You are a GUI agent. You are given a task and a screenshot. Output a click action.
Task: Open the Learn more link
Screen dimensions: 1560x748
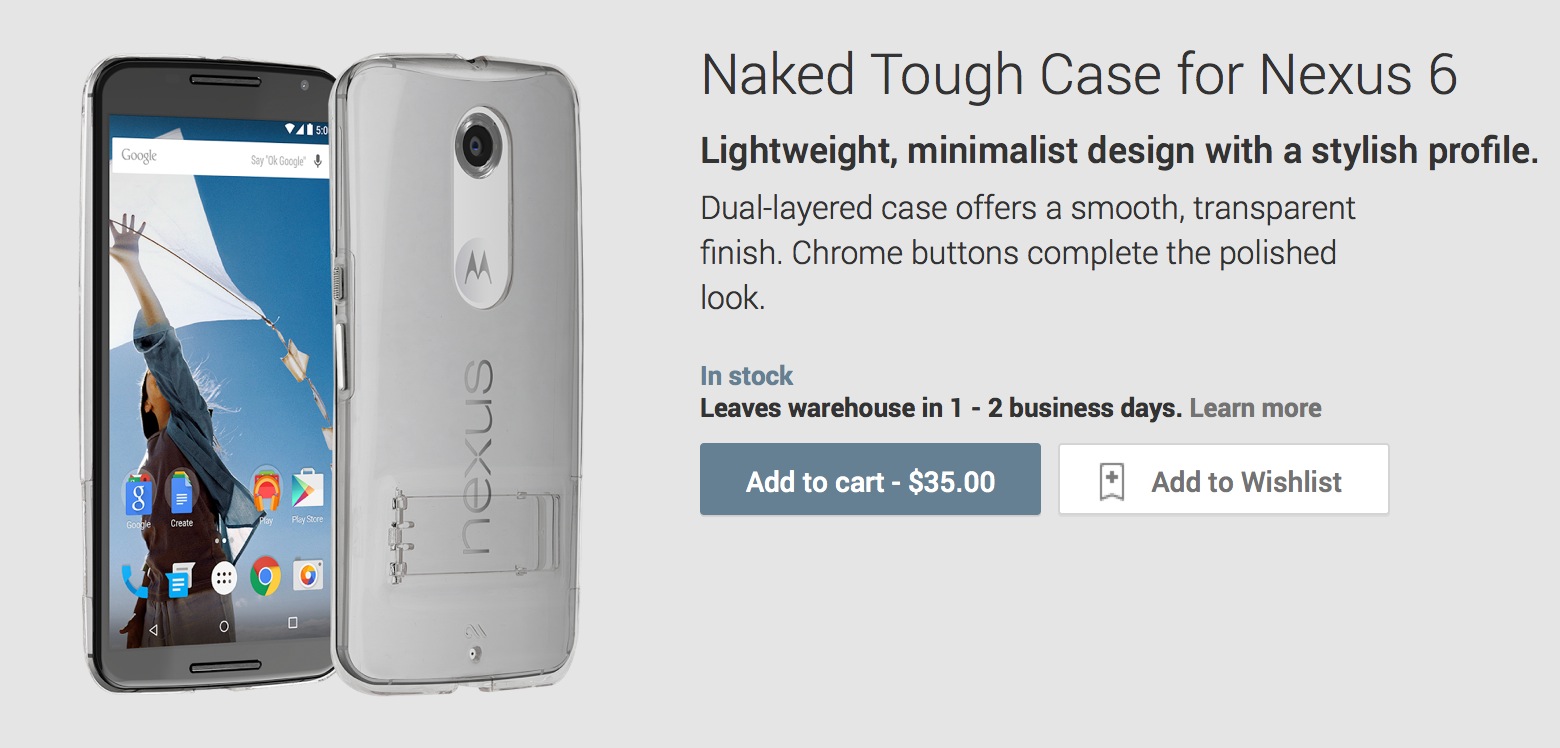coord(1255,408)
